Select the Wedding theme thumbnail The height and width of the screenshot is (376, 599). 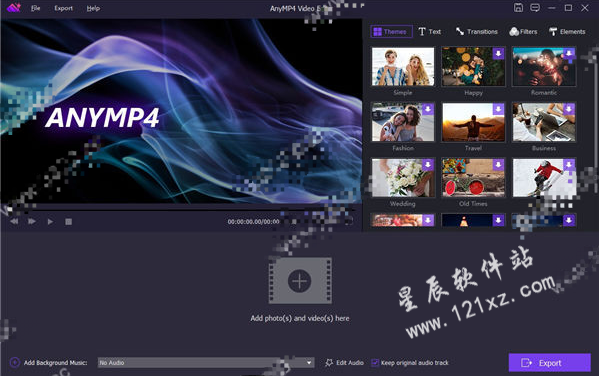(403, 178)
